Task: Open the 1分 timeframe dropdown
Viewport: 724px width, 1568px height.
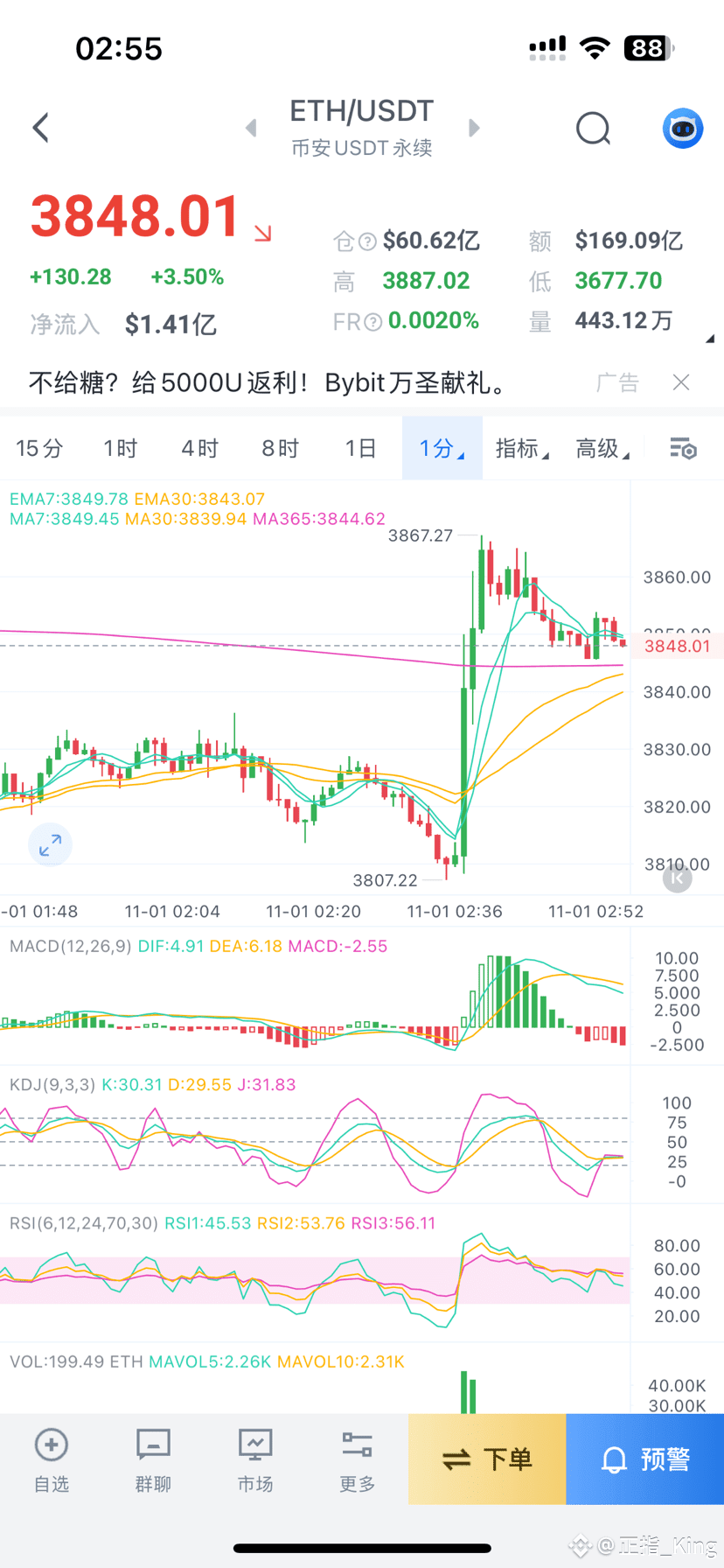Action: [442, 448]
